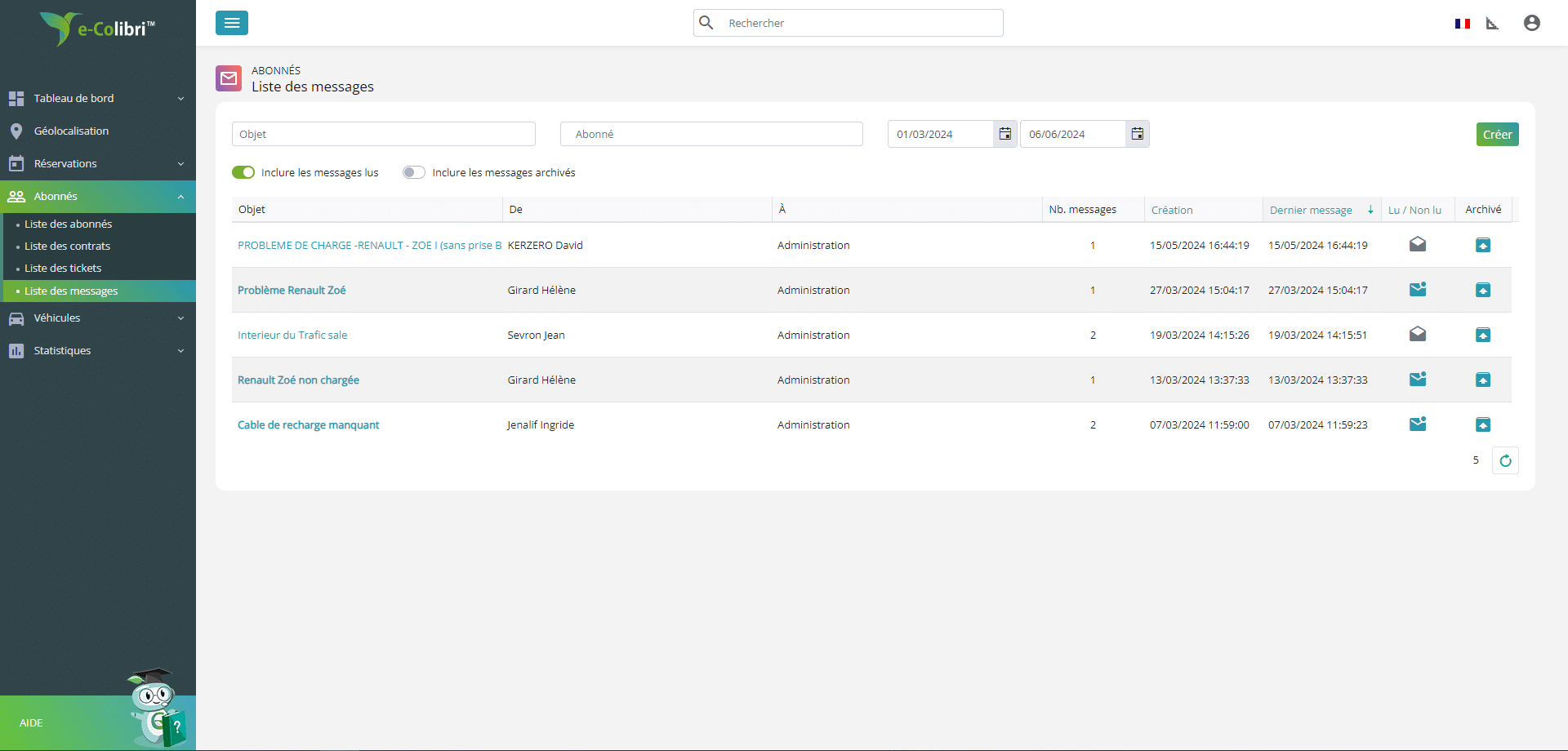Toggle read status for Problème Renault Zoé
1568x751 pixels.
1418,289
